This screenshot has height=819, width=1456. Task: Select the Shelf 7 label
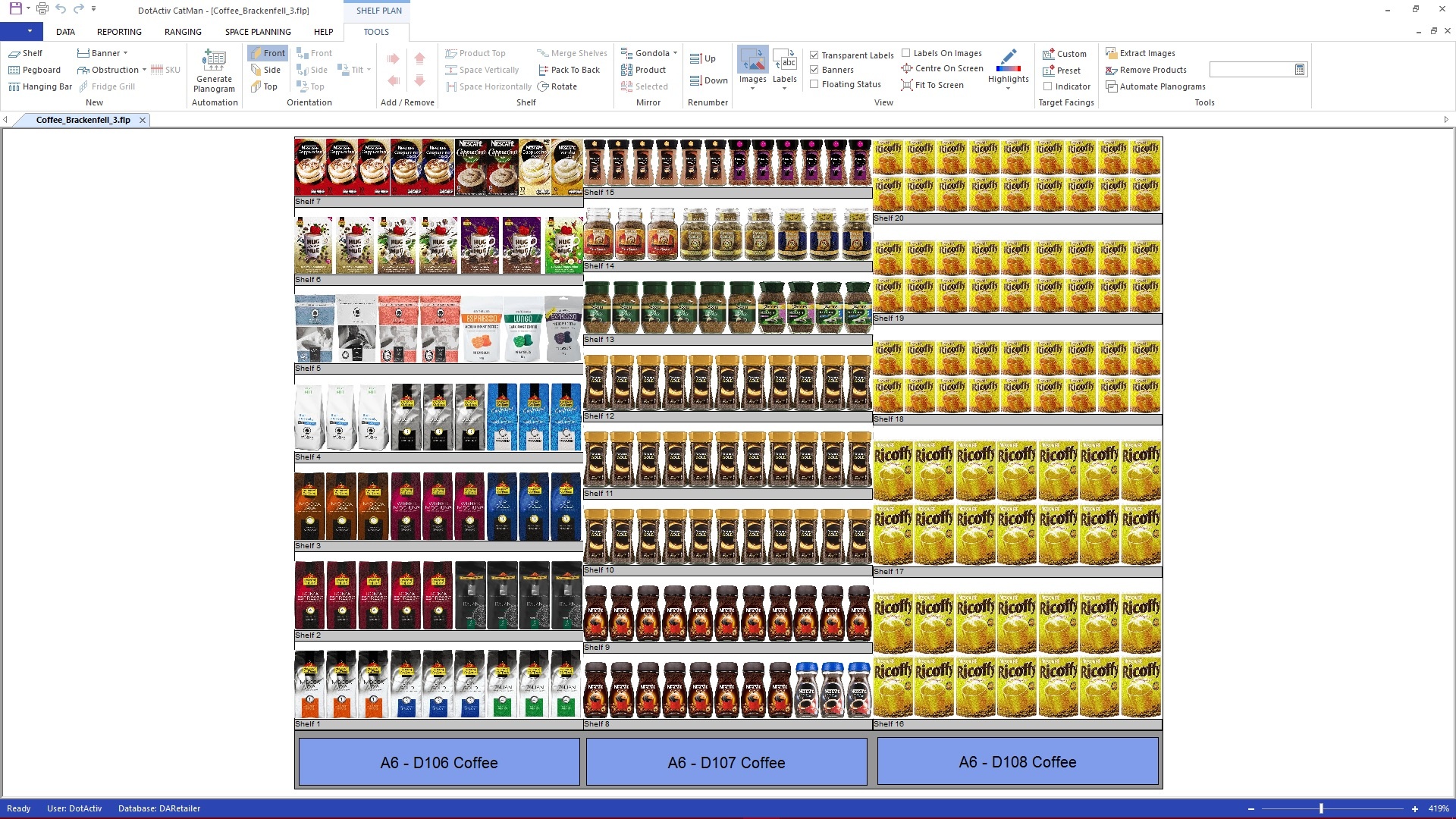coord(308,202)
